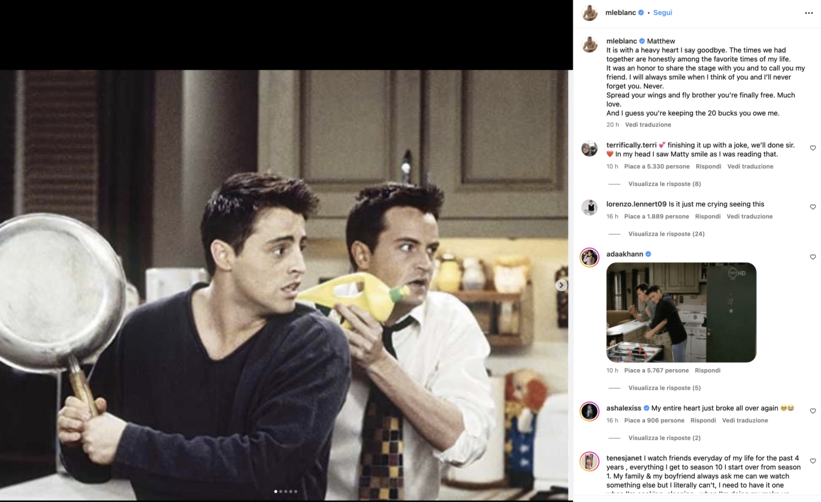Show translation of mleblanc's caption
Screen dimensions: 821x502
click(x=648, y=125)
